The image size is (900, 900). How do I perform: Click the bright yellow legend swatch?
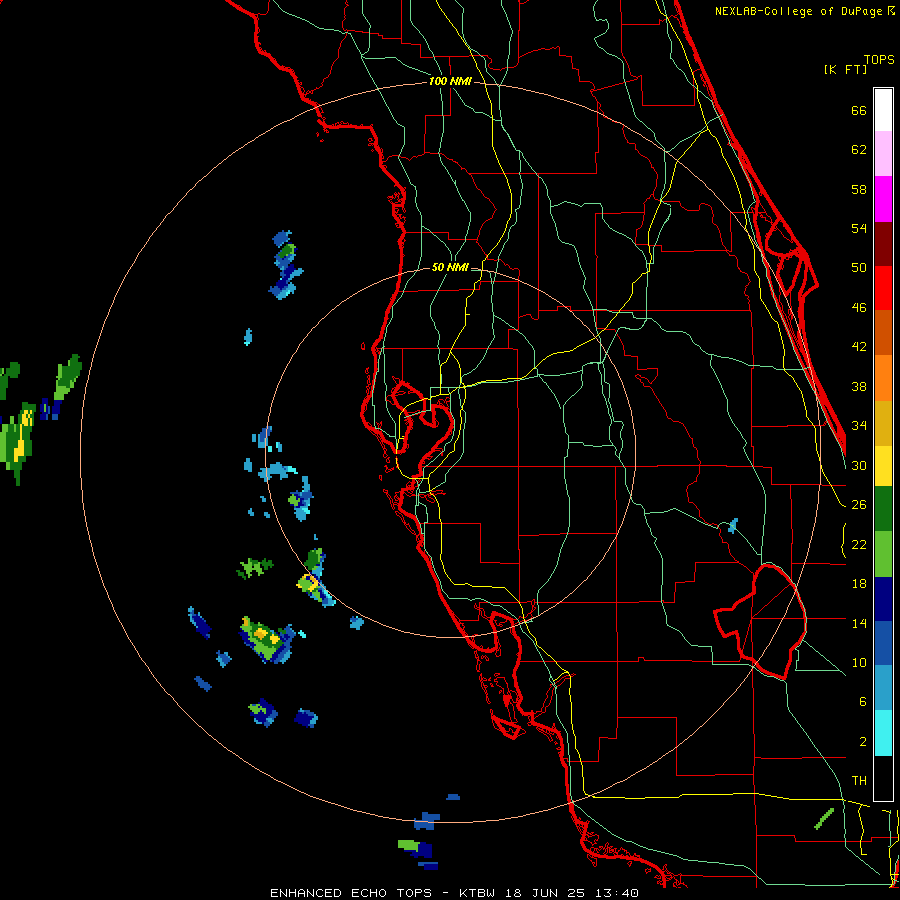click(x=883, y=466)
